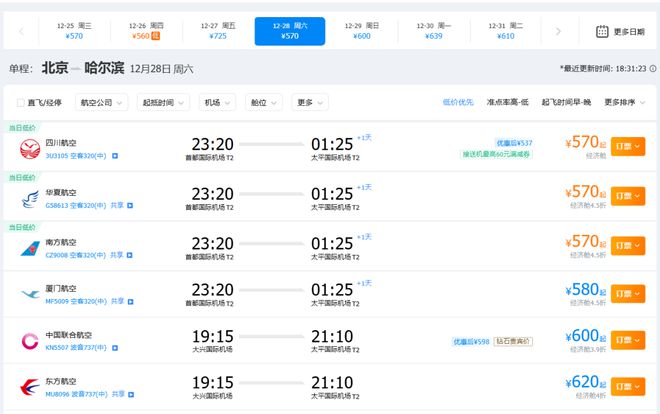This screenshot has width=660, height=414.
Task: Click the 12月28日 周六 date text
Action: click(162, 69)
